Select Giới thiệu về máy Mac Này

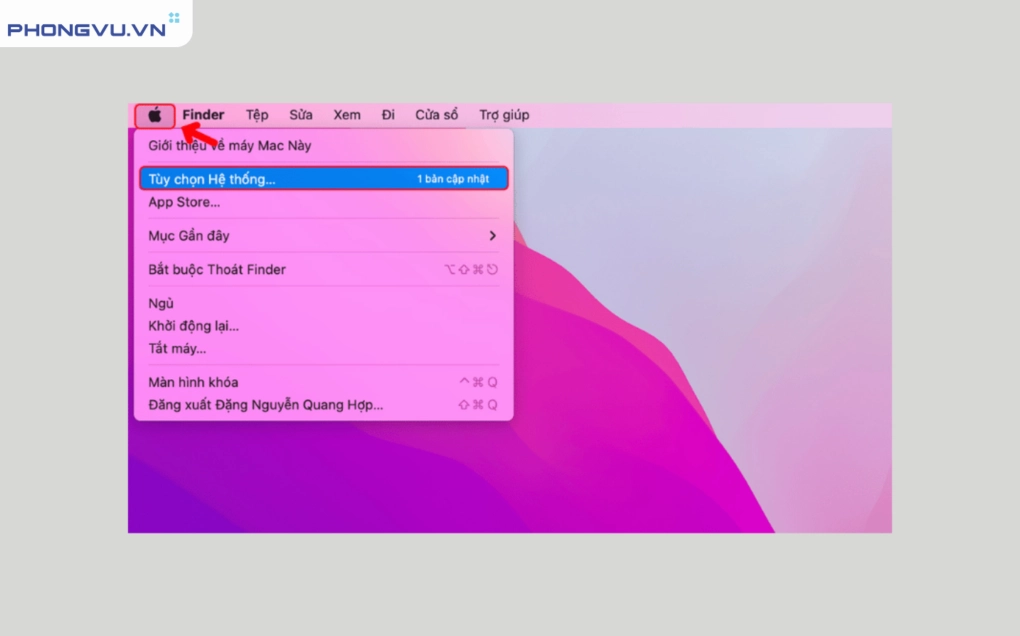pyautogui.click(x=230, y=146)
